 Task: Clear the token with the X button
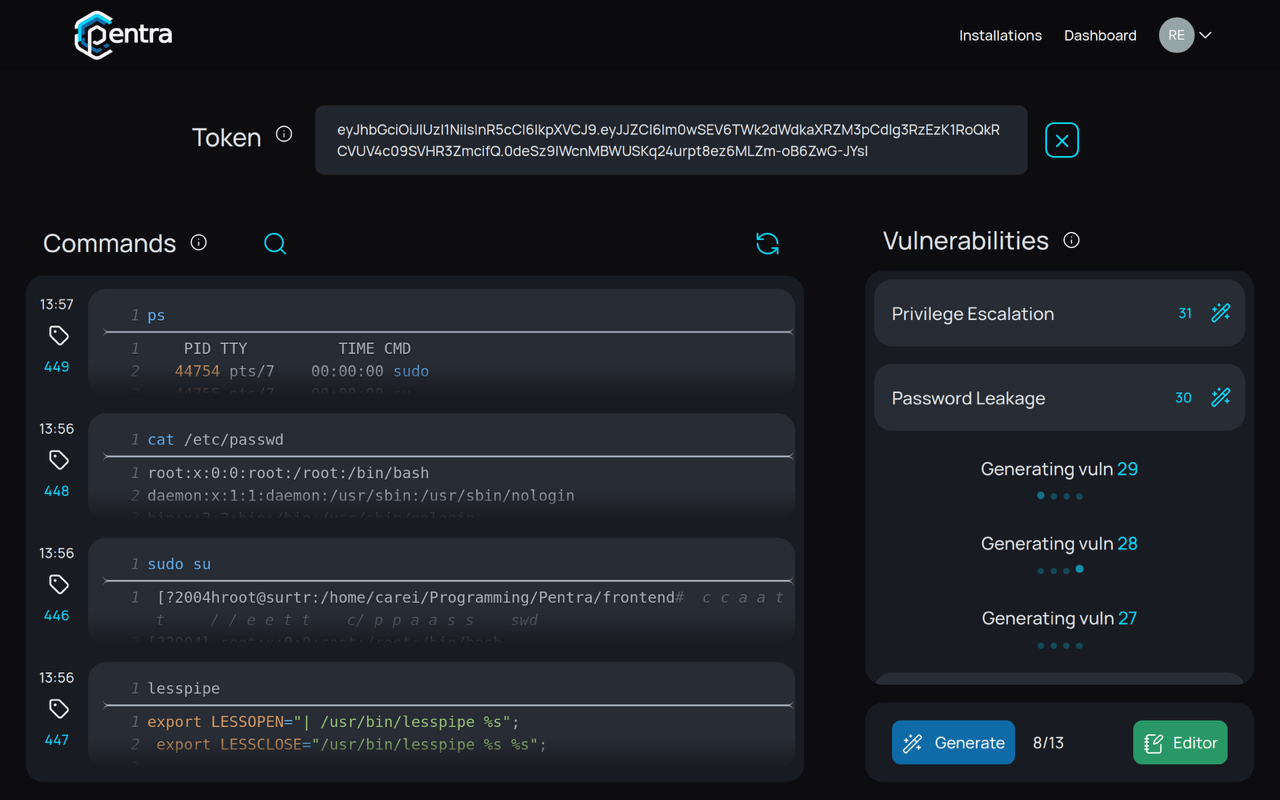click(1062, 141)
